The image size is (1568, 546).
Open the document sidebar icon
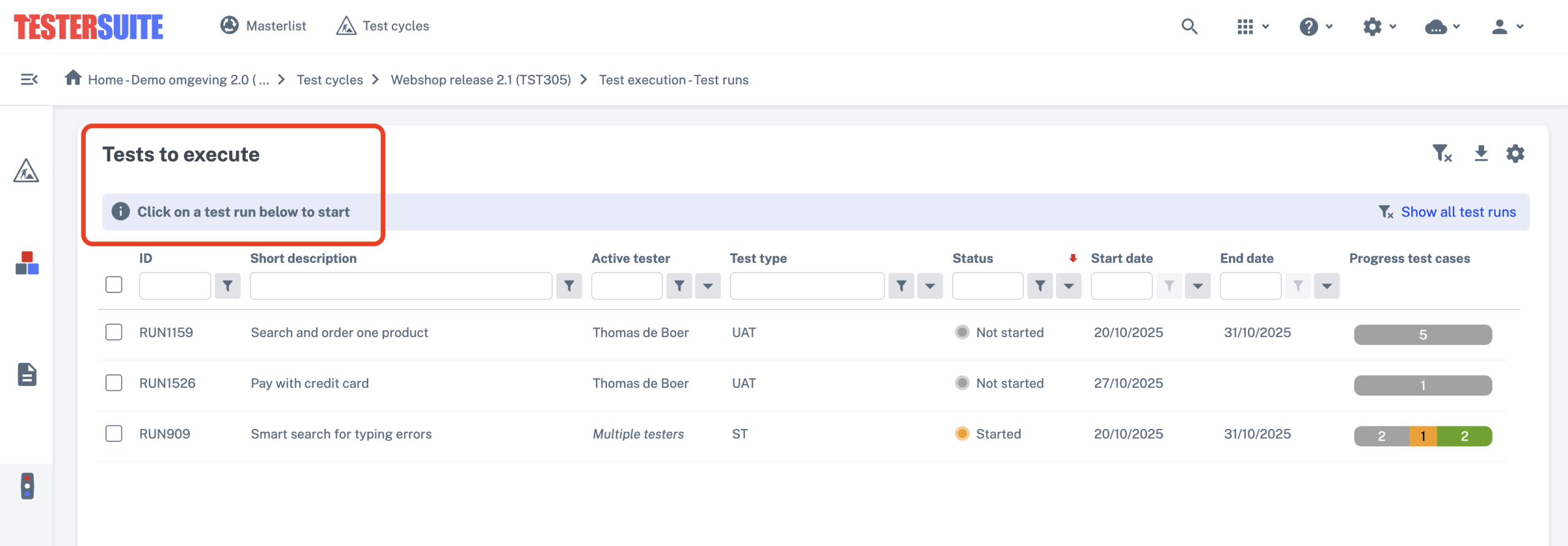pyautogui.click(x=27, y=374)
